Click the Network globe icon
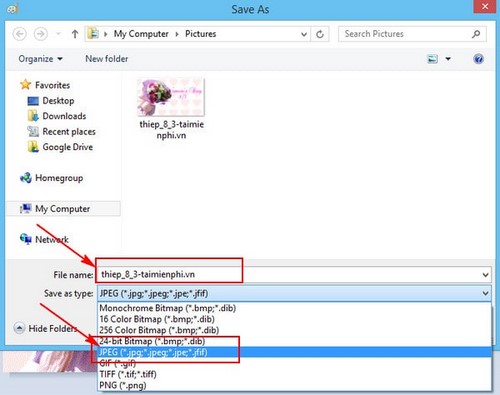Image resolution: width=500 pixels, height=395 pixels. click(x=26, y=239)
